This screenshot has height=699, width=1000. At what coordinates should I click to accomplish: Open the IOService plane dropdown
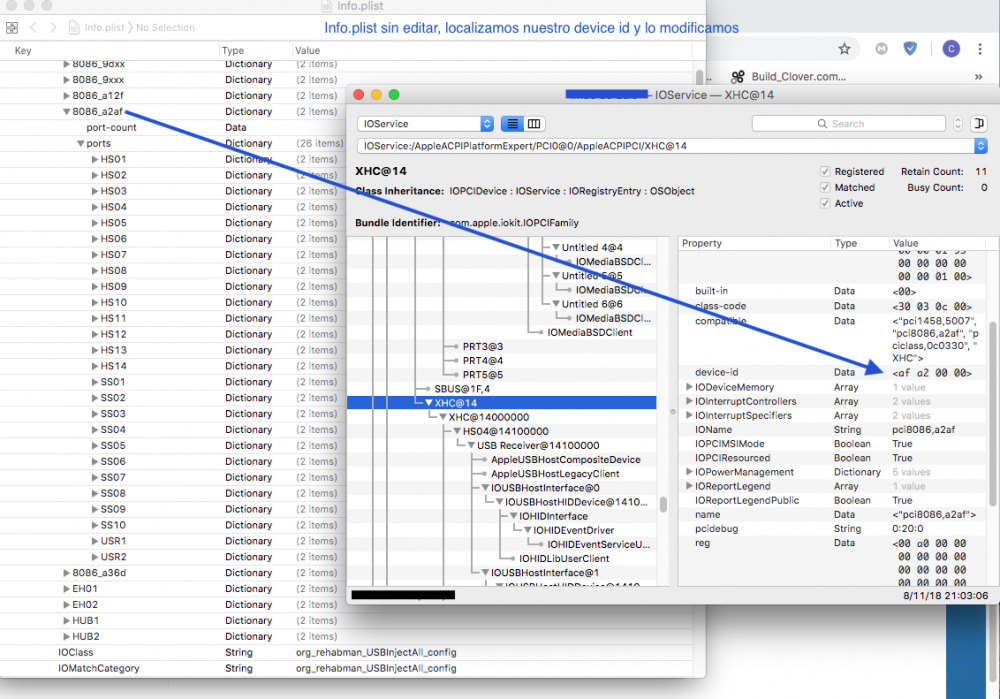[425, 124]
